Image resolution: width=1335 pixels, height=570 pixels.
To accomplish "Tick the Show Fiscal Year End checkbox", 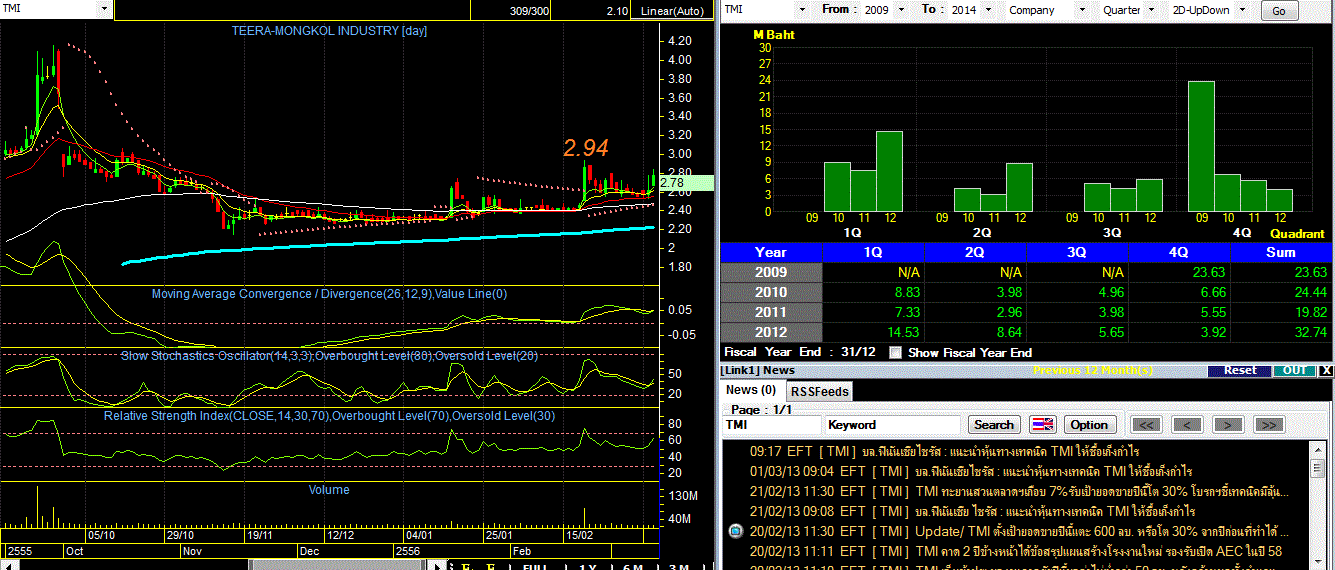I will click(x=895, y=352).
